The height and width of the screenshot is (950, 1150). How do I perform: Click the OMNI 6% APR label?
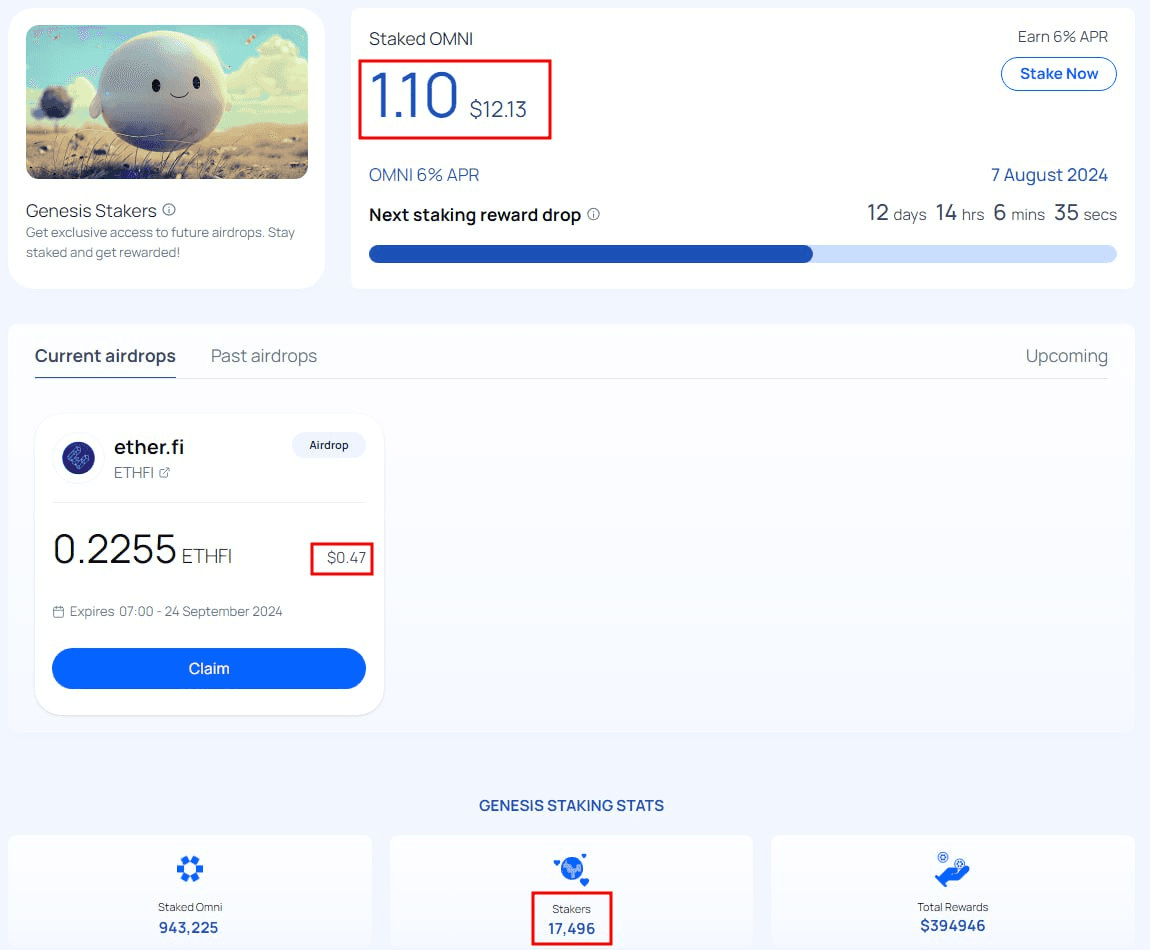coord(424,175)
